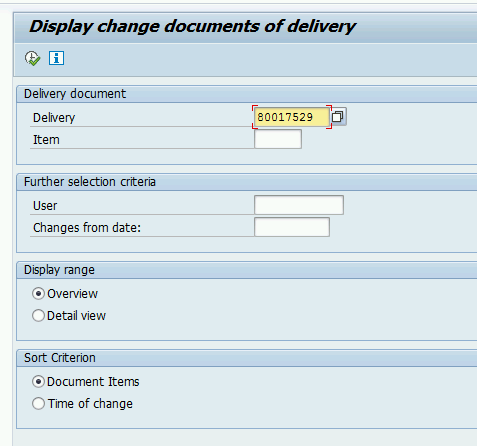
Task: Click the Changes from date field
Action: [x=292, y=227]
